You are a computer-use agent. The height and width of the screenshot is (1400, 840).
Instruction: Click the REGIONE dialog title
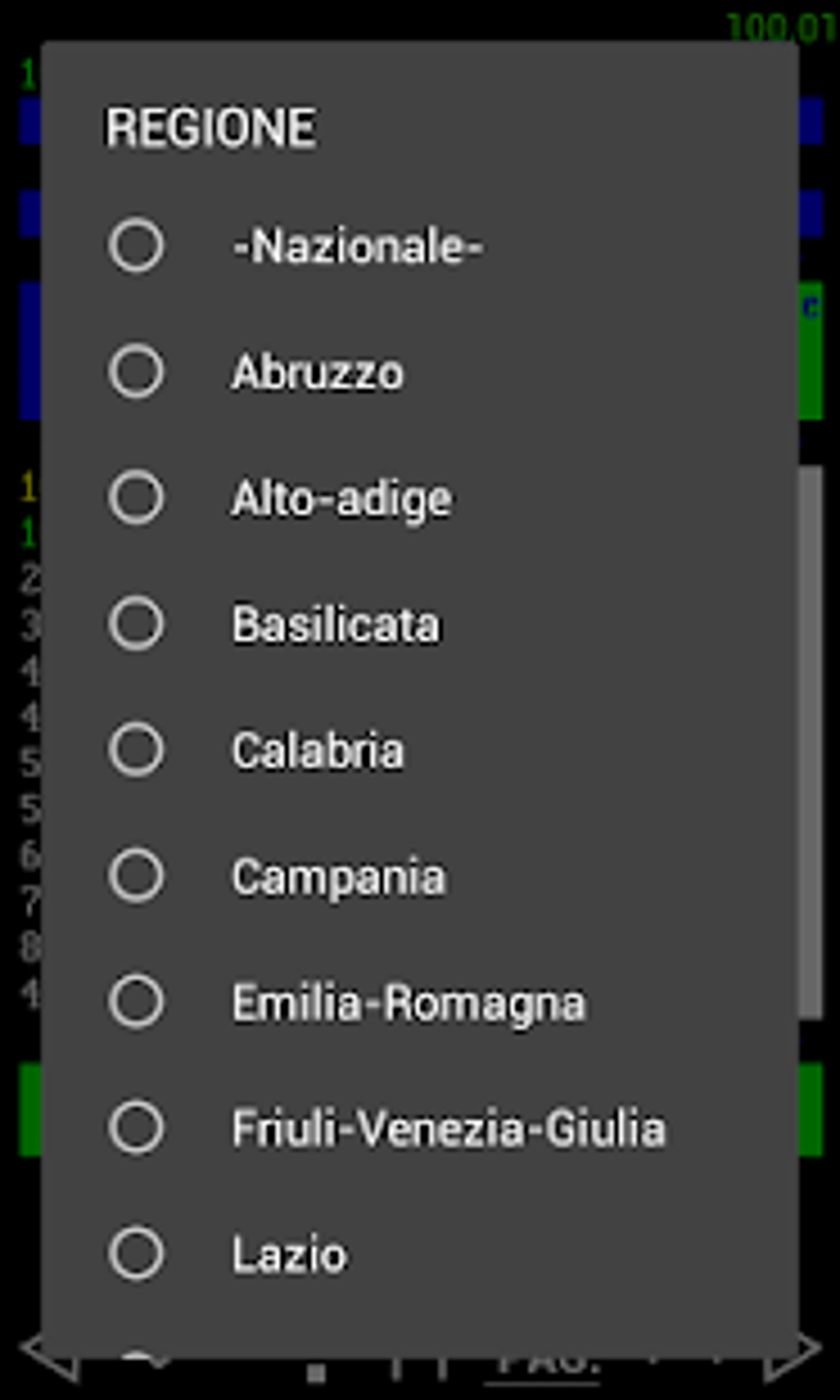(x=211, y=128)
